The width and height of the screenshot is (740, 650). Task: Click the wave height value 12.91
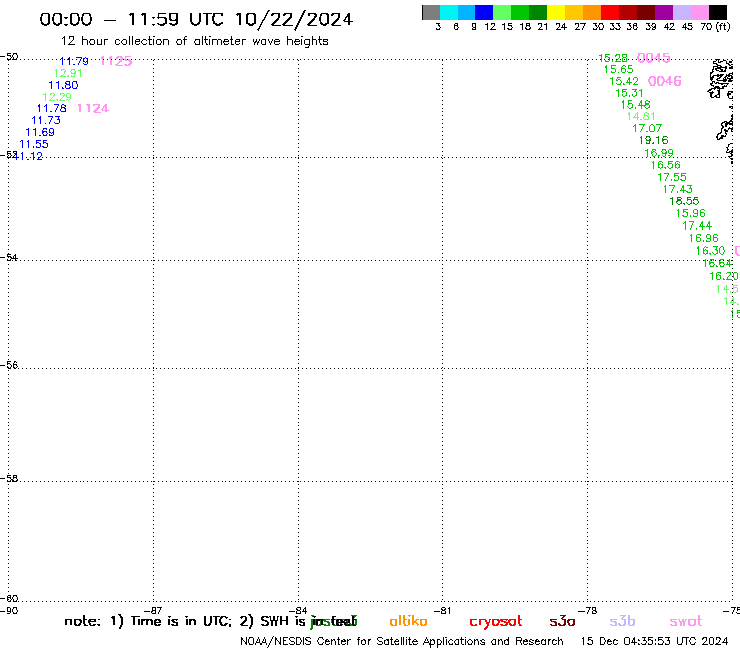point(68,73)
